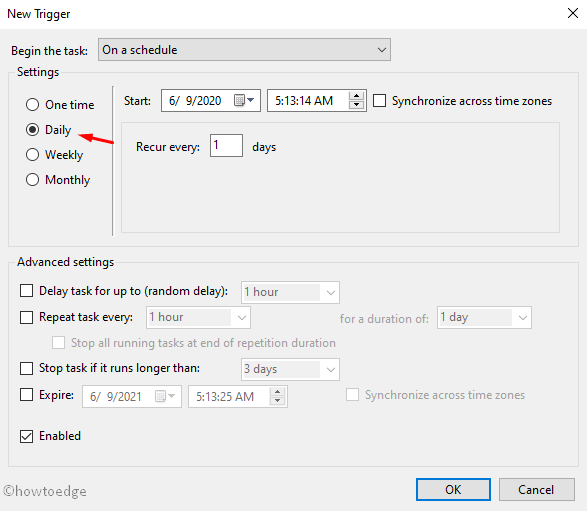The width and height of the screenshot is (587, 511).
Task: Expand the Repeat task every 1 hour dropdown
Action: point(198,317)
